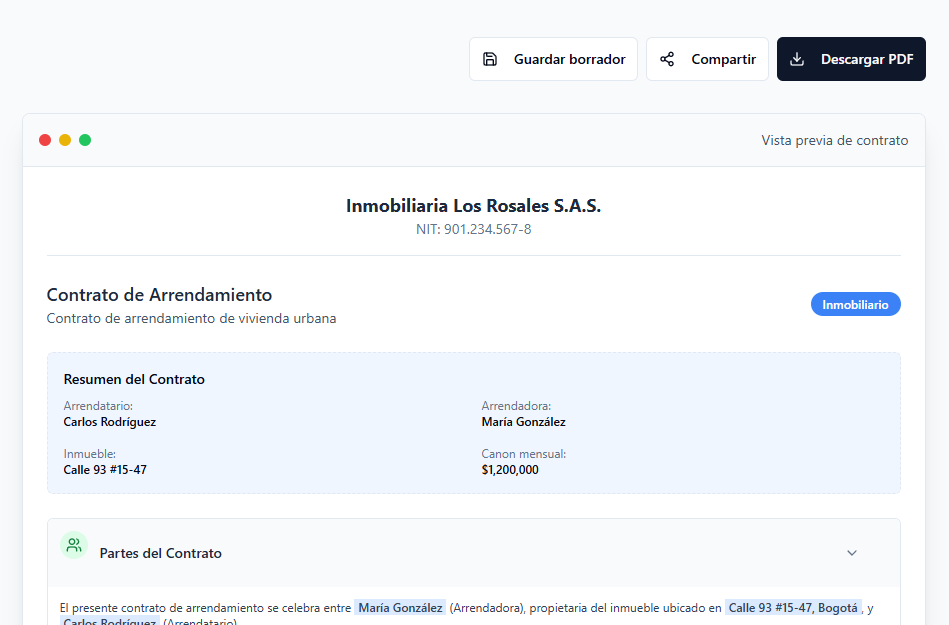
Task: Download the contract with Descargar PDF
Action: click(851, 59)
